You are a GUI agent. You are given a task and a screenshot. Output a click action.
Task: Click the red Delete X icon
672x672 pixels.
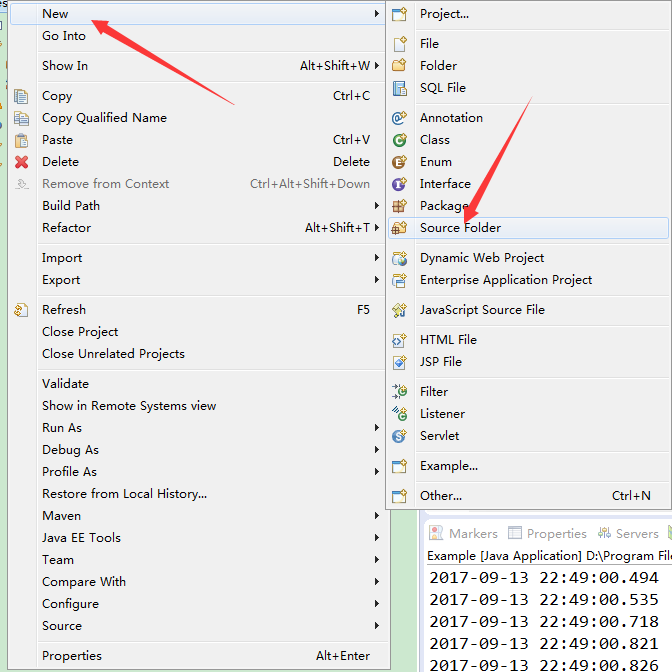(x=21, y=162)
